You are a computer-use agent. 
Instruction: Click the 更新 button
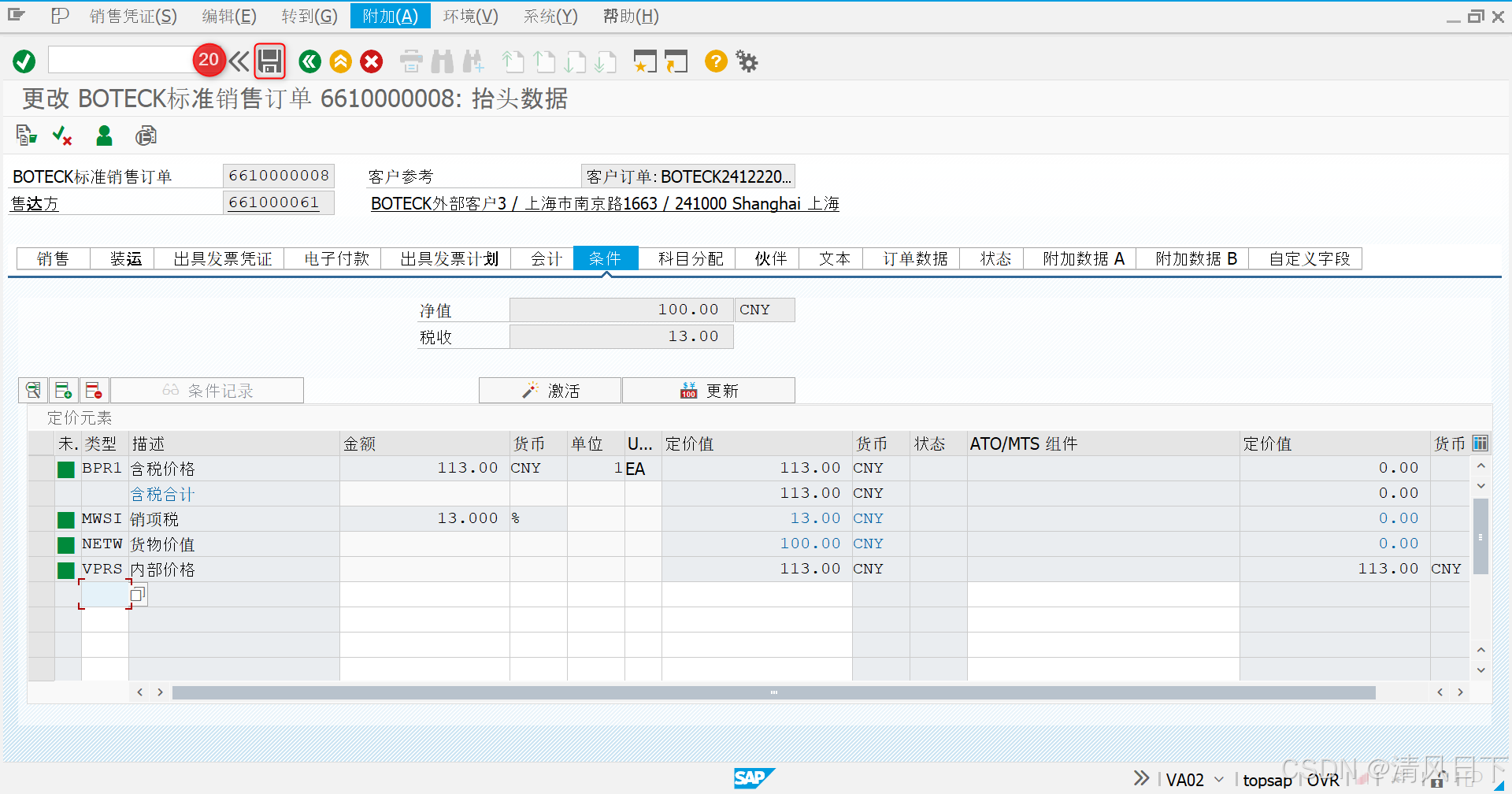tap(709, 390)
